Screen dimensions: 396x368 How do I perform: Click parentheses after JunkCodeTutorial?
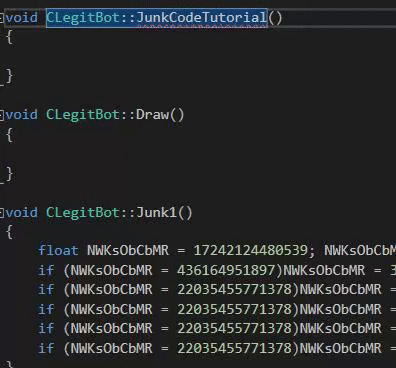(275, 18)
